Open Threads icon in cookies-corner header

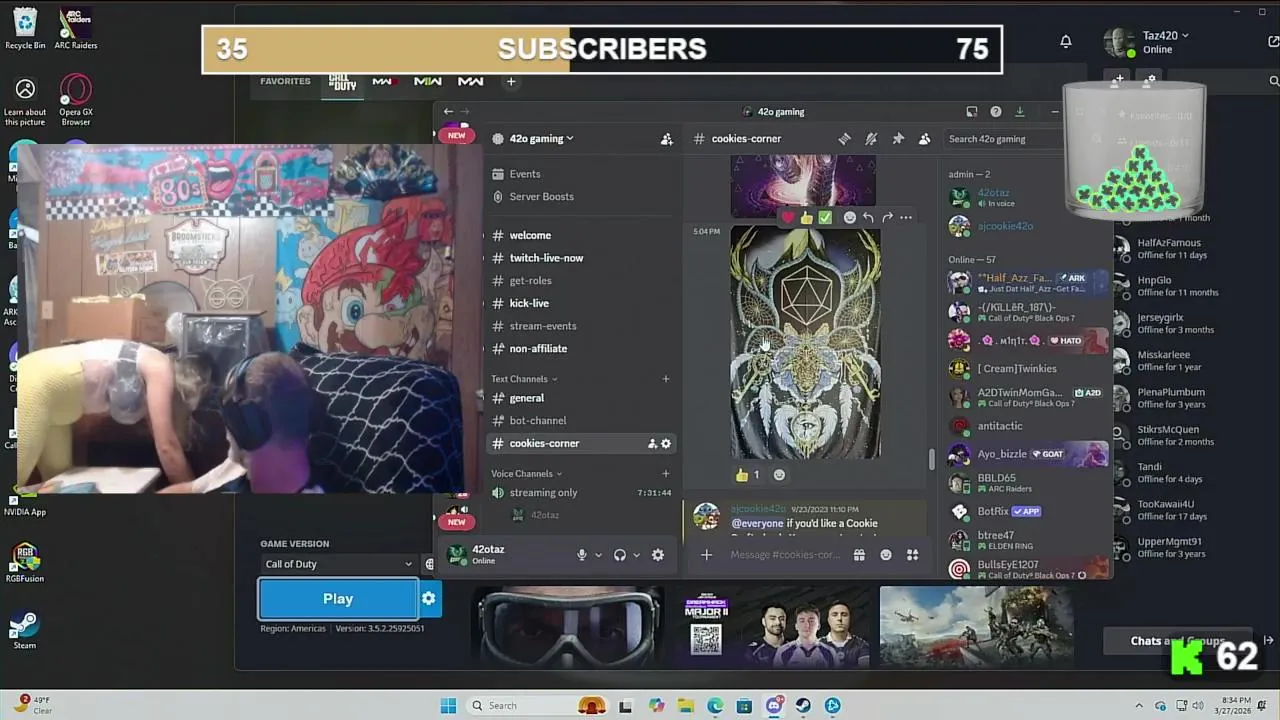click(844, 139)
